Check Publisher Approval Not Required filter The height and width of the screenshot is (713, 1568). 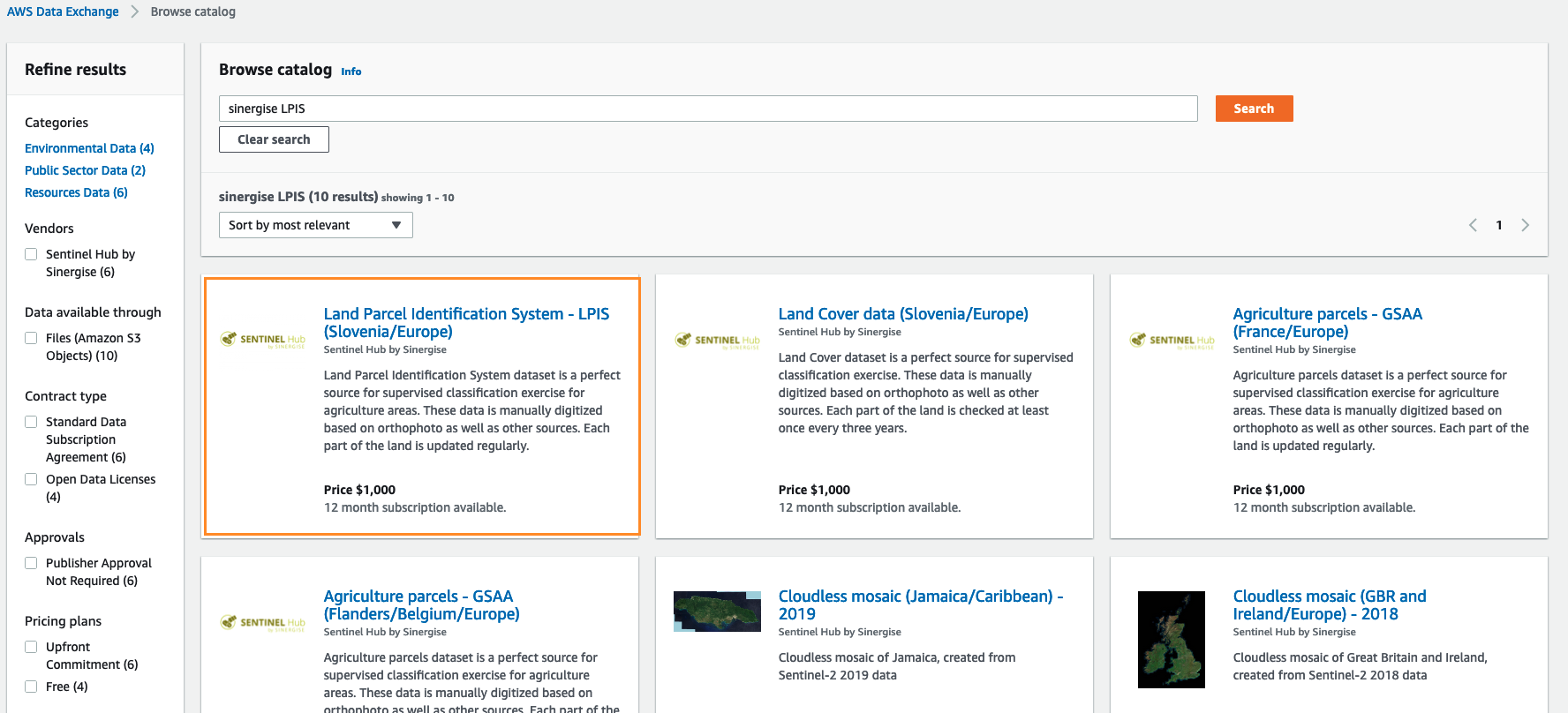pyautogui.click(x=31, y=563)
